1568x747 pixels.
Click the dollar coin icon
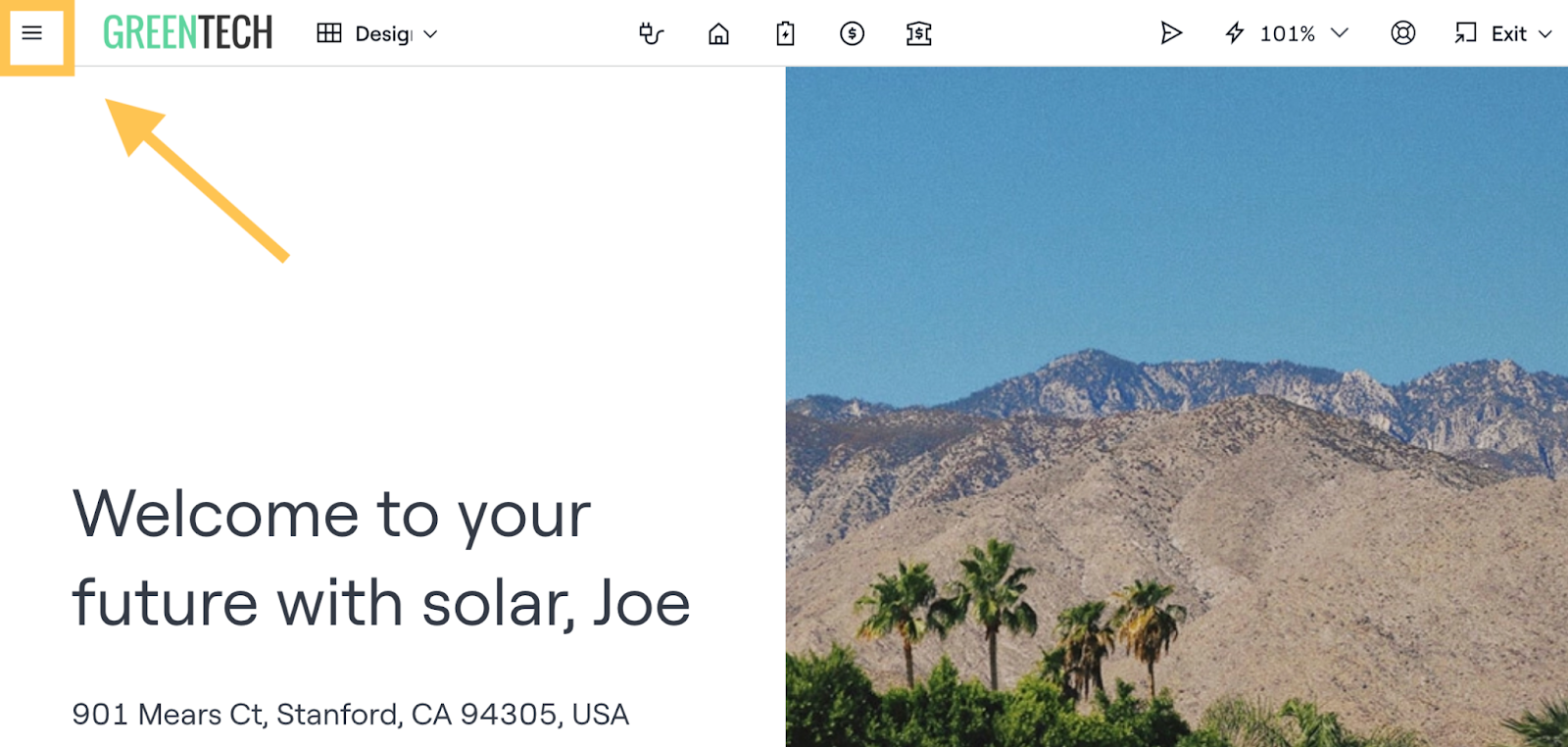pos(852,34)
